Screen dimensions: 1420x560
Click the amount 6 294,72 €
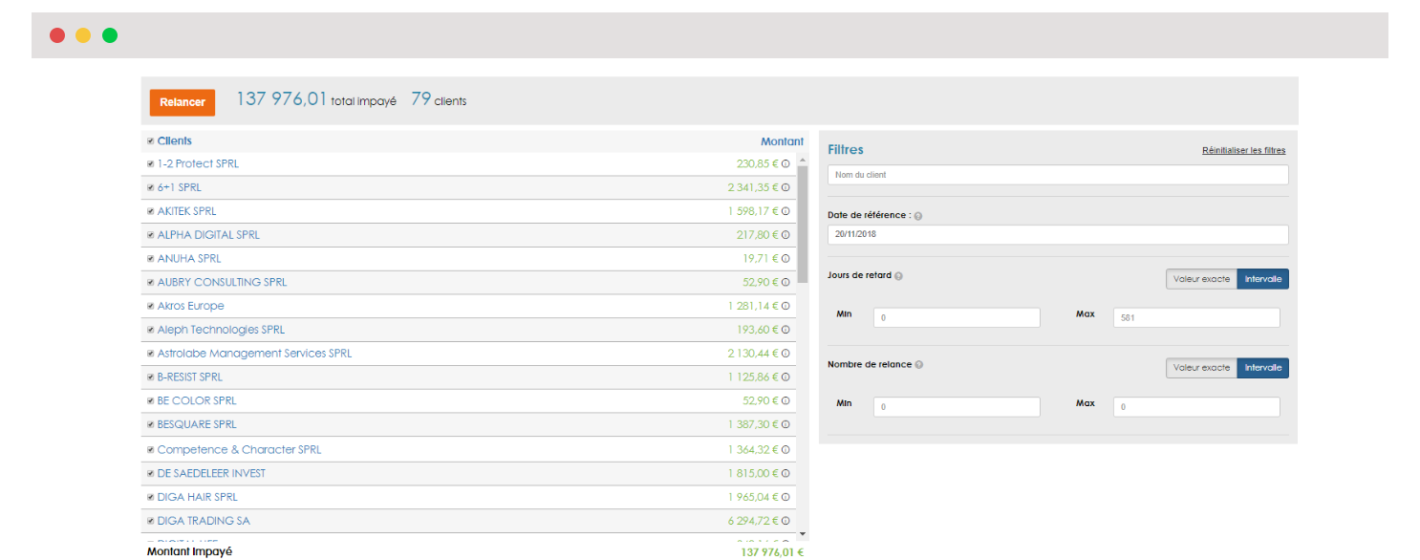[x=754, y=521]
